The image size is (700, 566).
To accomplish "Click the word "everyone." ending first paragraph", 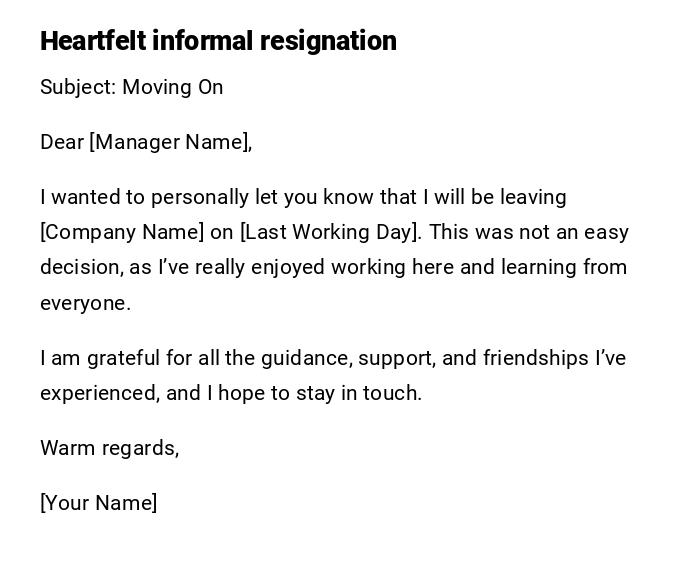I will coord(85,303).
